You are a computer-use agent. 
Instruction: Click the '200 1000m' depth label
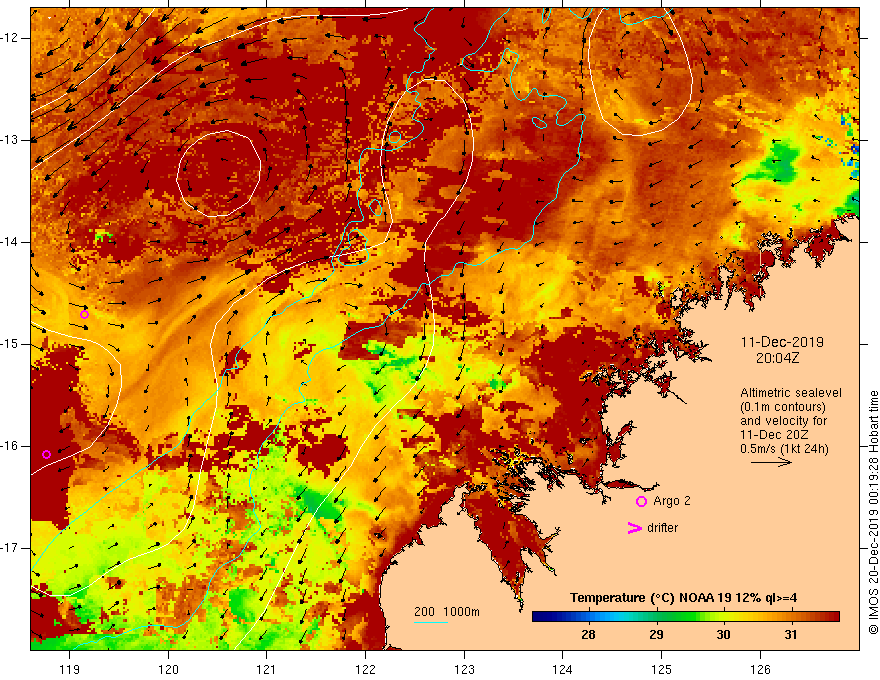447,612
